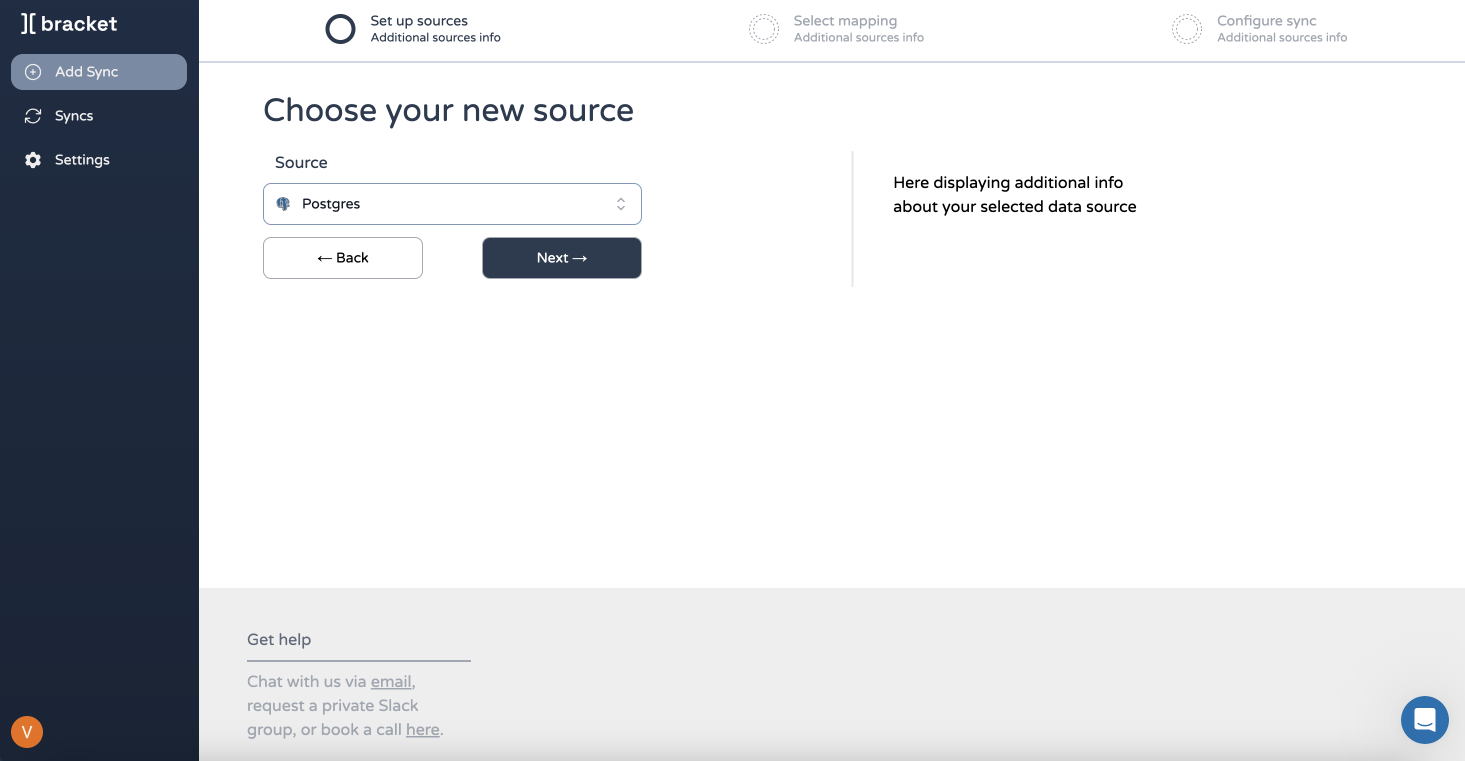Click the Choose your new source heading
Image resolution: width=1465 pixels, height=761 pixels.
(448, 110)
